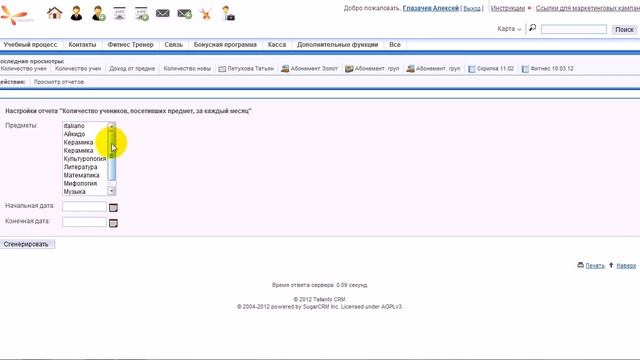The width and height of the screenshot is (640, 360).
Task: Open the Контакты menu
Action: click(x=82, y=44)
